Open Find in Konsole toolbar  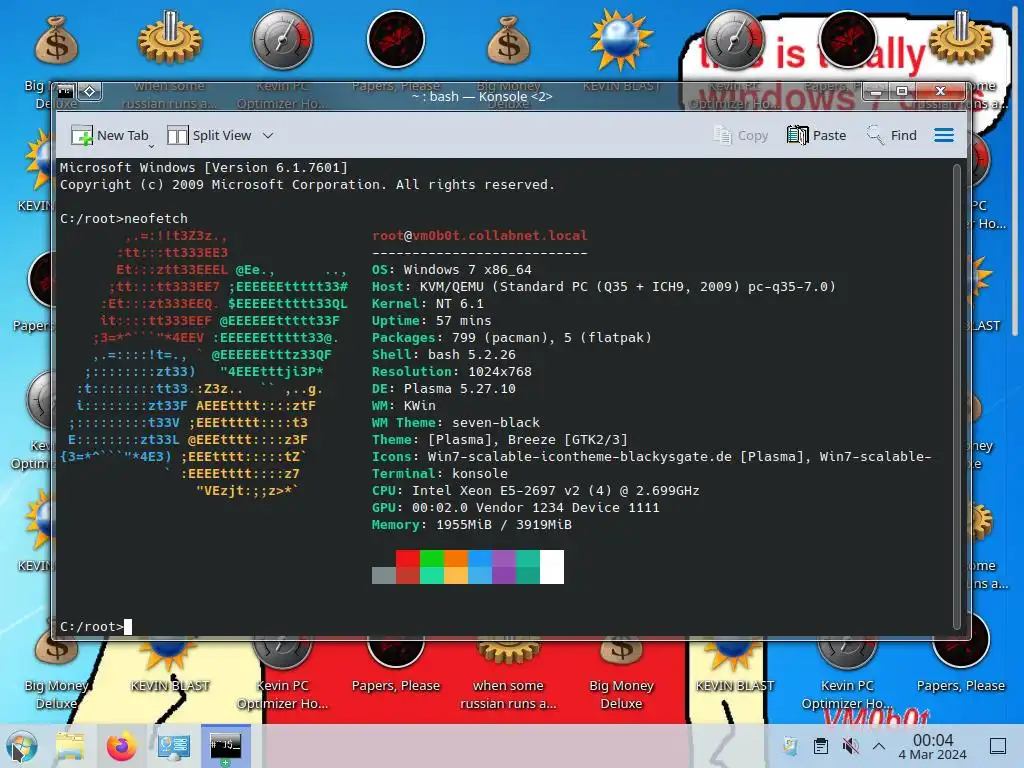click(891, 135)
